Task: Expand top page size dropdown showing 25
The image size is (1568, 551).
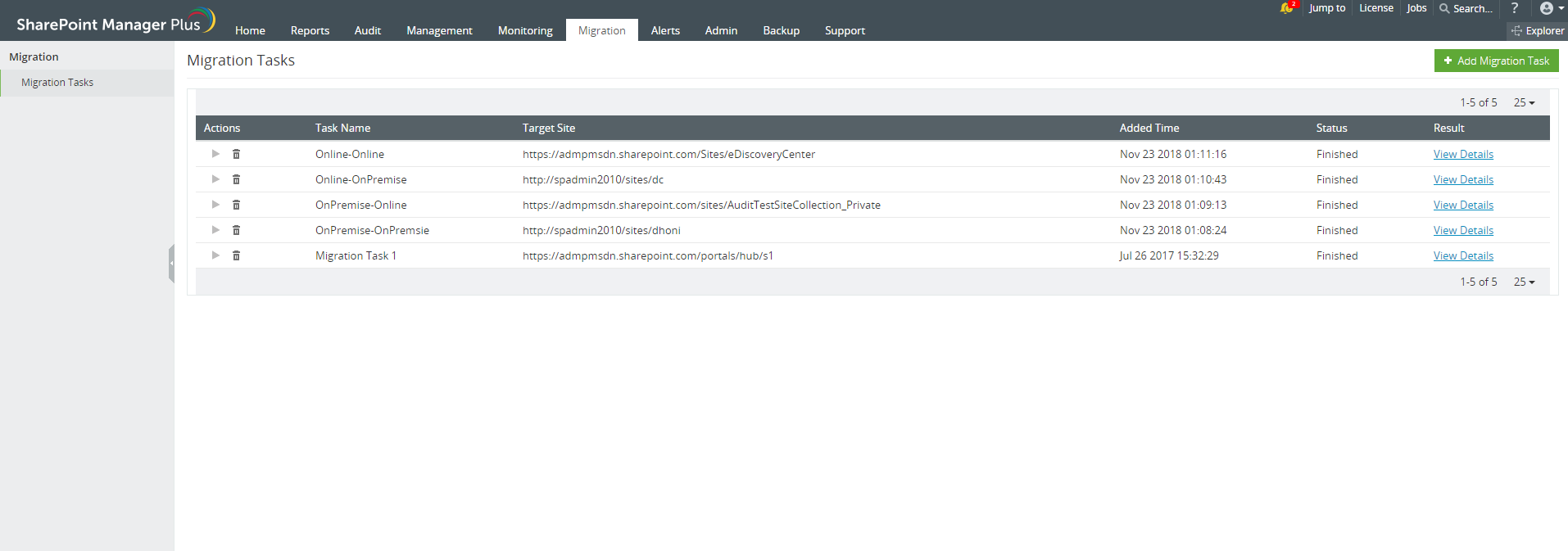Action: coord(1524,102)
